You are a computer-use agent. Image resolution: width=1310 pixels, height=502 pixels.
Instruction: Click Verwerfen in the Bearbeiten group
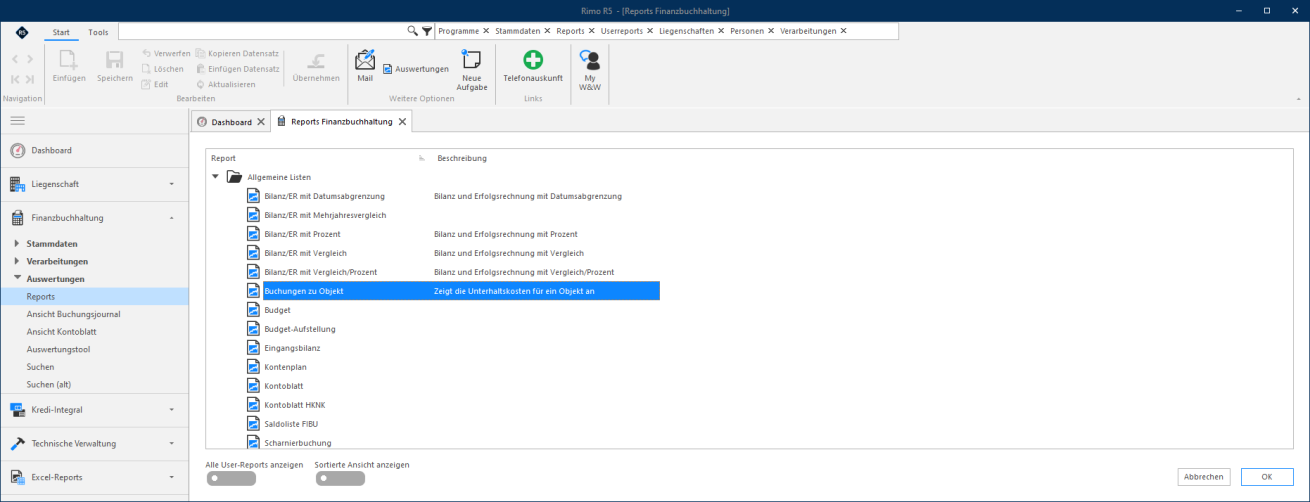click(166, 53)
